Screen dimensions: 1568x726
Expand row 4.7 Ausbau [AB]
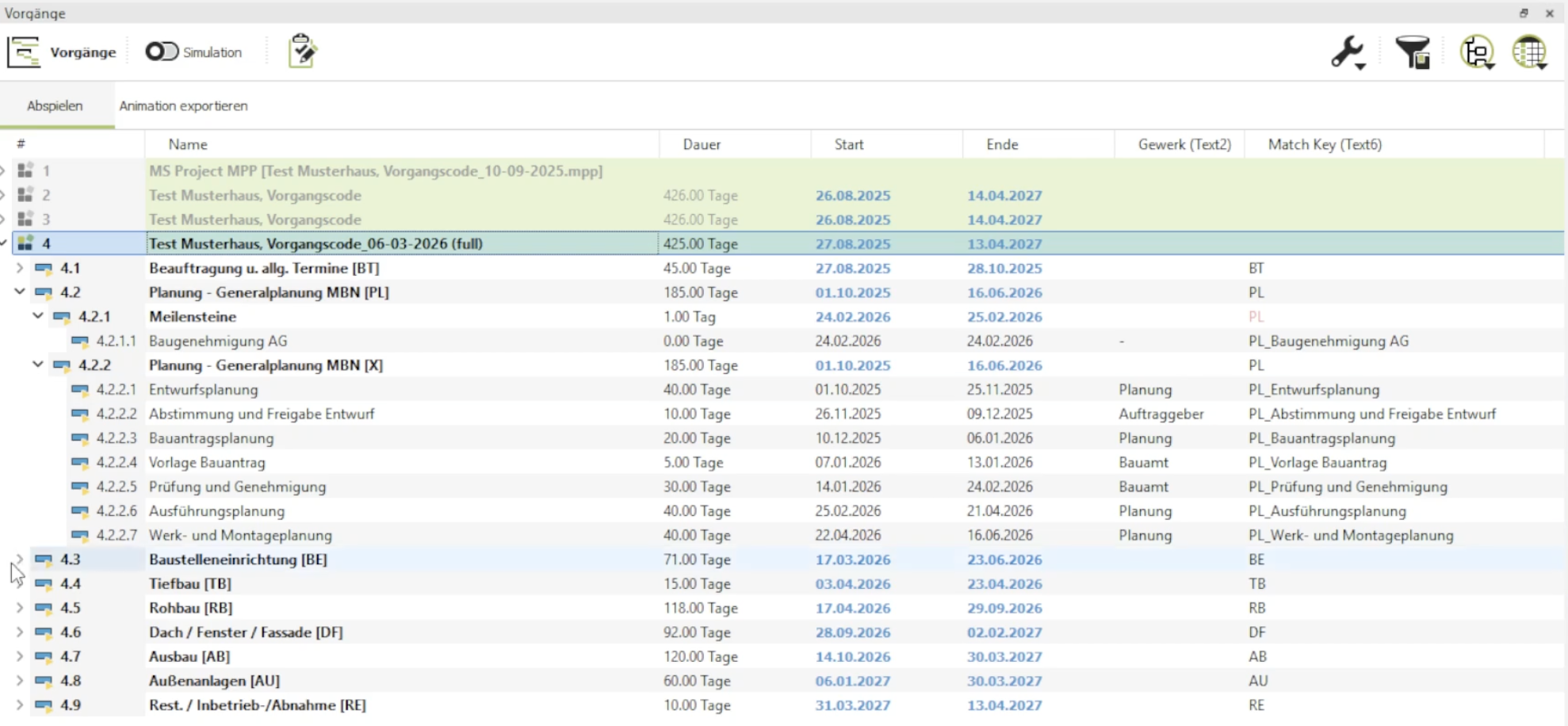pos(20,656)
